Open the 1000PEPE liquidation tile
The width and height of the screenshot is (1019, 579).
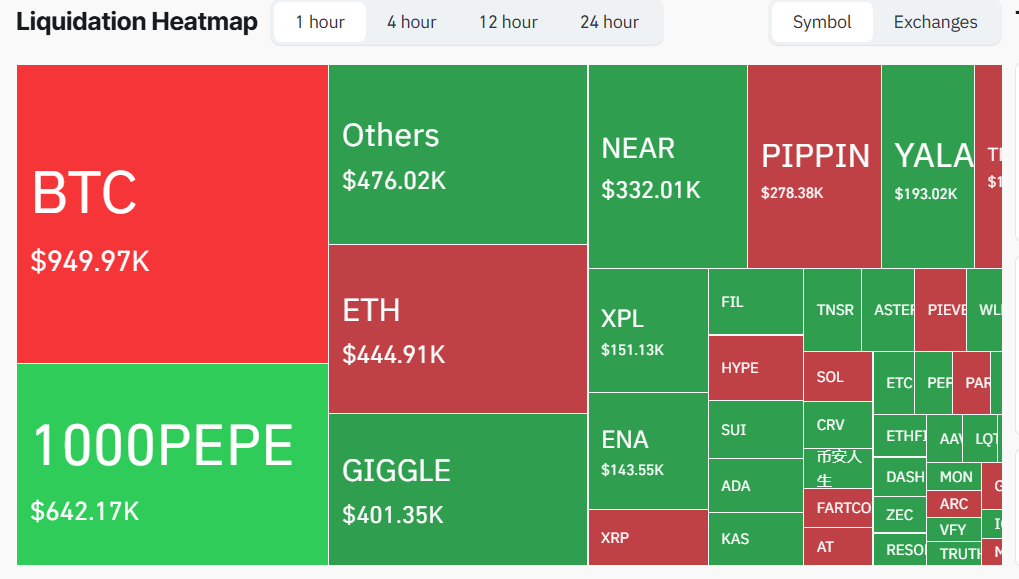pos(172,464)
